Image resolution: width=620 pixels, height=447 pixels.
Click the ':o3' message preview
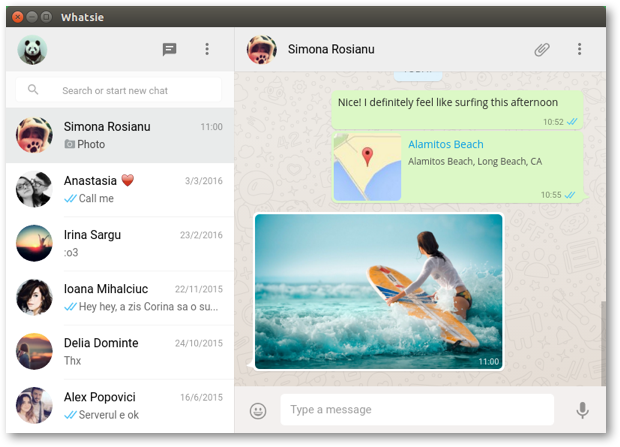71,252
